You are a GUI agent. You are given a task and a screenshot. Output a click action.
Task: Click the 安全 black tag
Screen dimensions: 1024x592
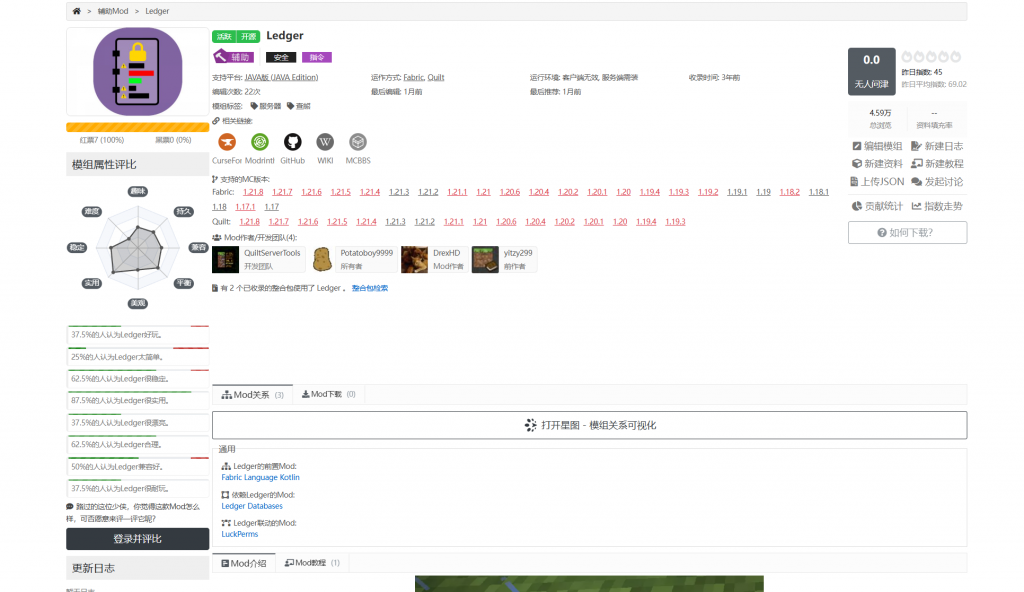point(281,58)
